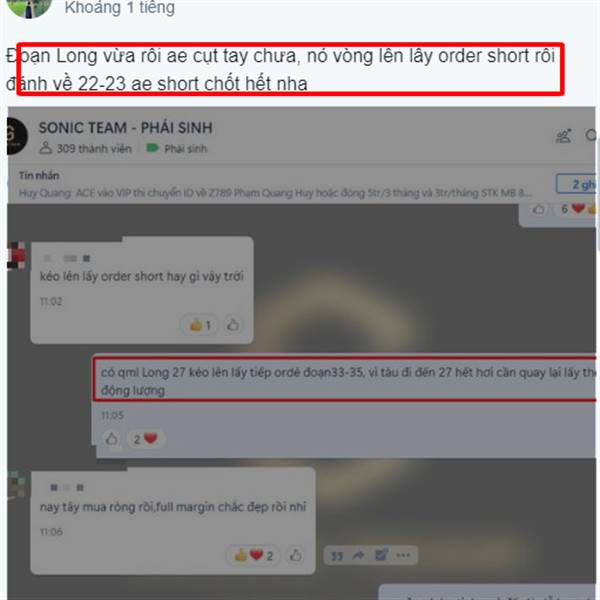This screenshot has height=600, width=600.
Task: Click the SONIC TEAM - PHÁI SINH title
Action: coord(126,128)
